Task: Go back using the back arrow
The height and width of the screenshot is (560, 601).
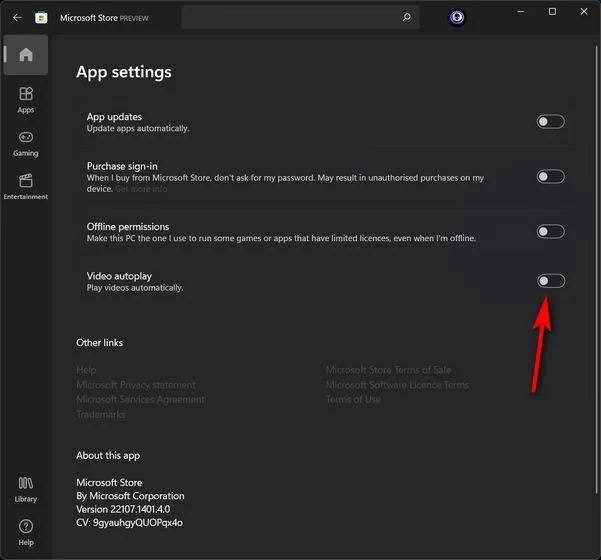Action: tap(17, 18)
